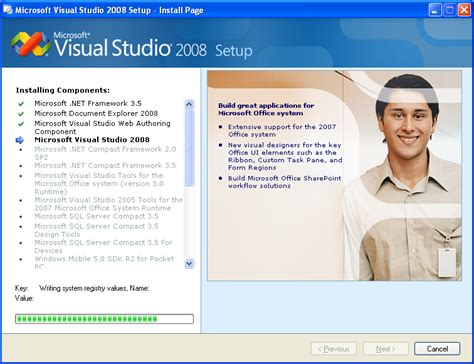This screenshot has width=474, height=364.
Task: Minimize the setup window
Action: pos(434,10)
